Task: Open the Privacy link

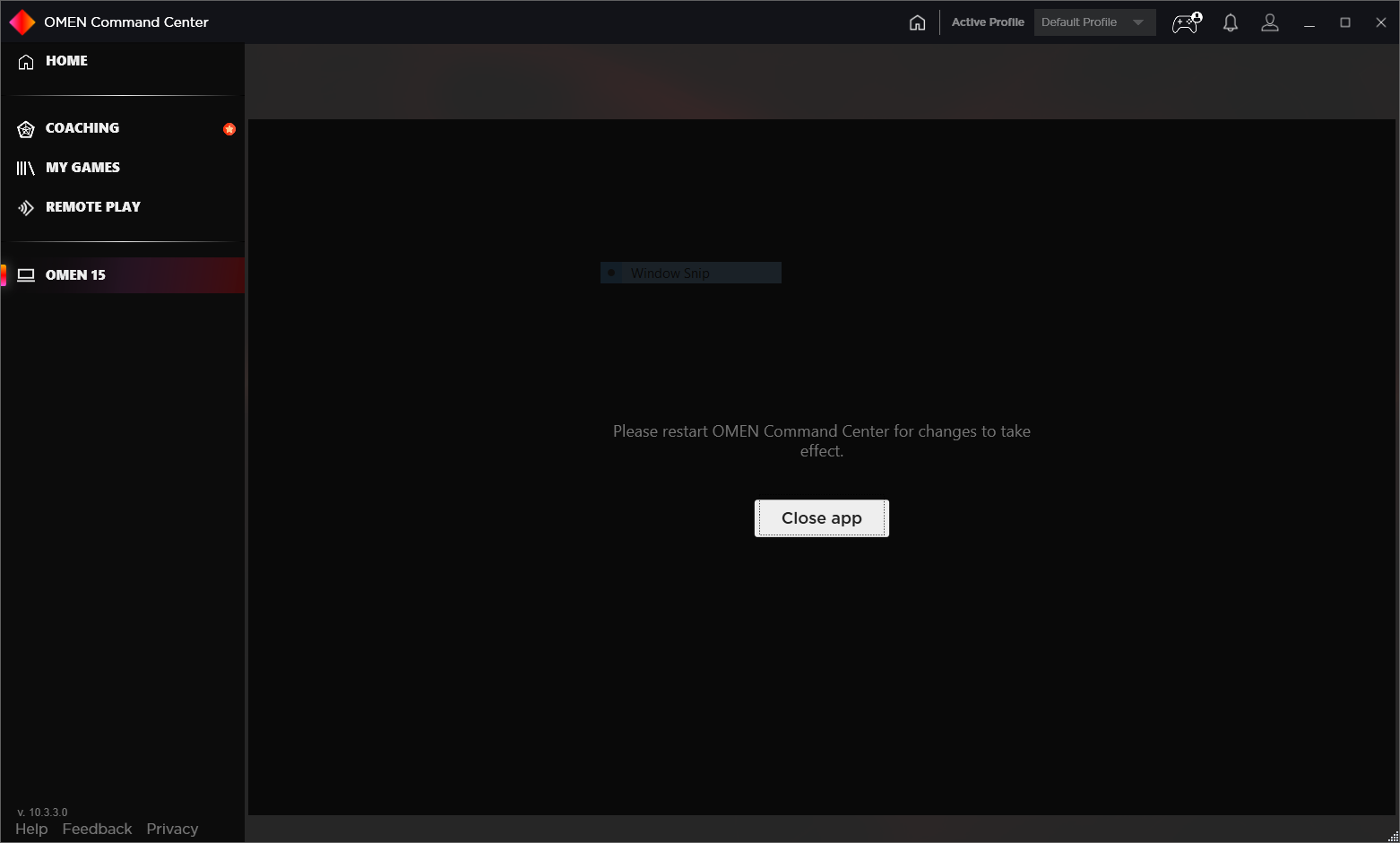Action: (x=171, y=829)
